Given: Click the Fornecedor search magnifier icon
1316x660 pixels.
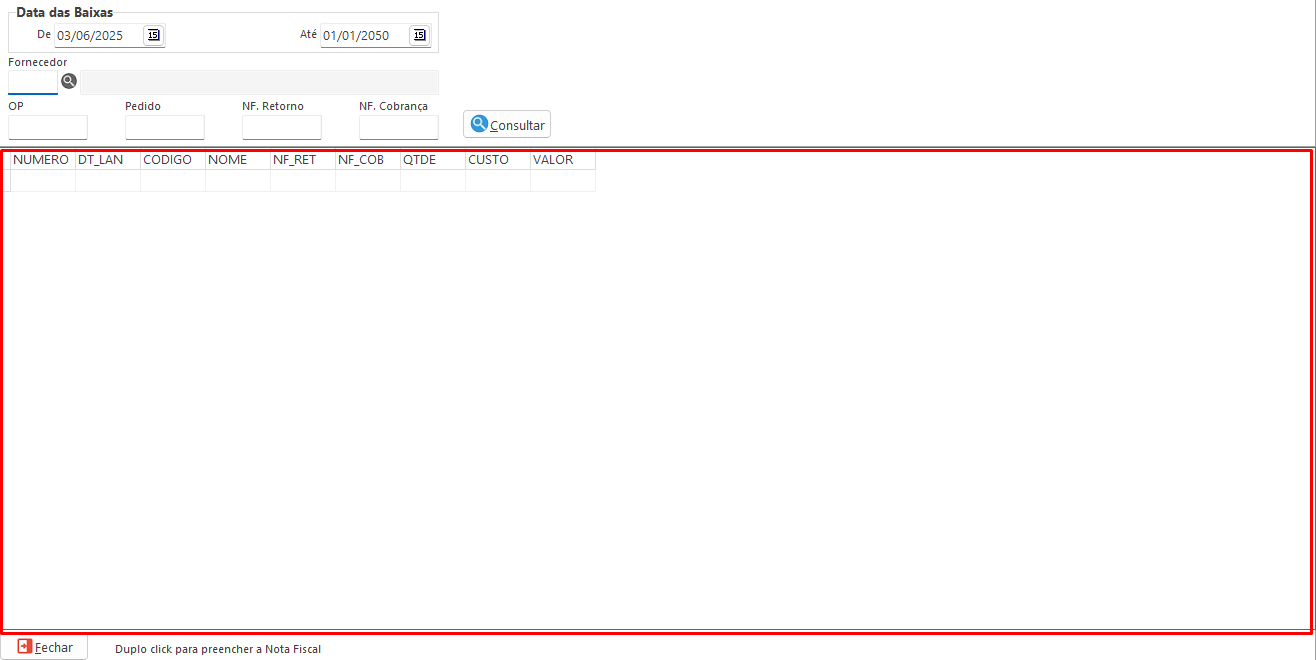Looking at the screenshot, I should click(x=69, y=81).
